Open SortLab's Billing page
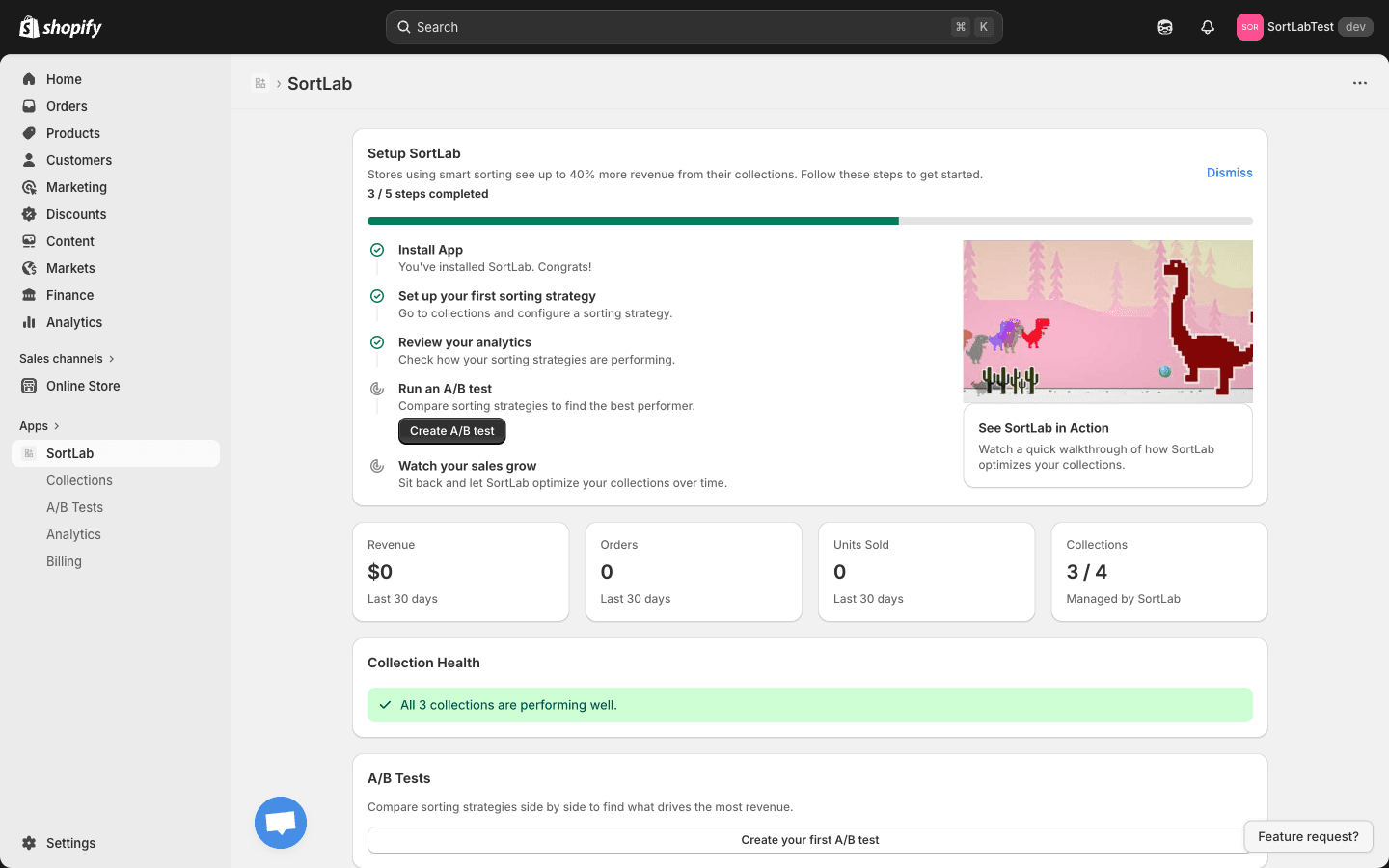1389x868 pixels. pyautogui.click(x=64, y=561)
